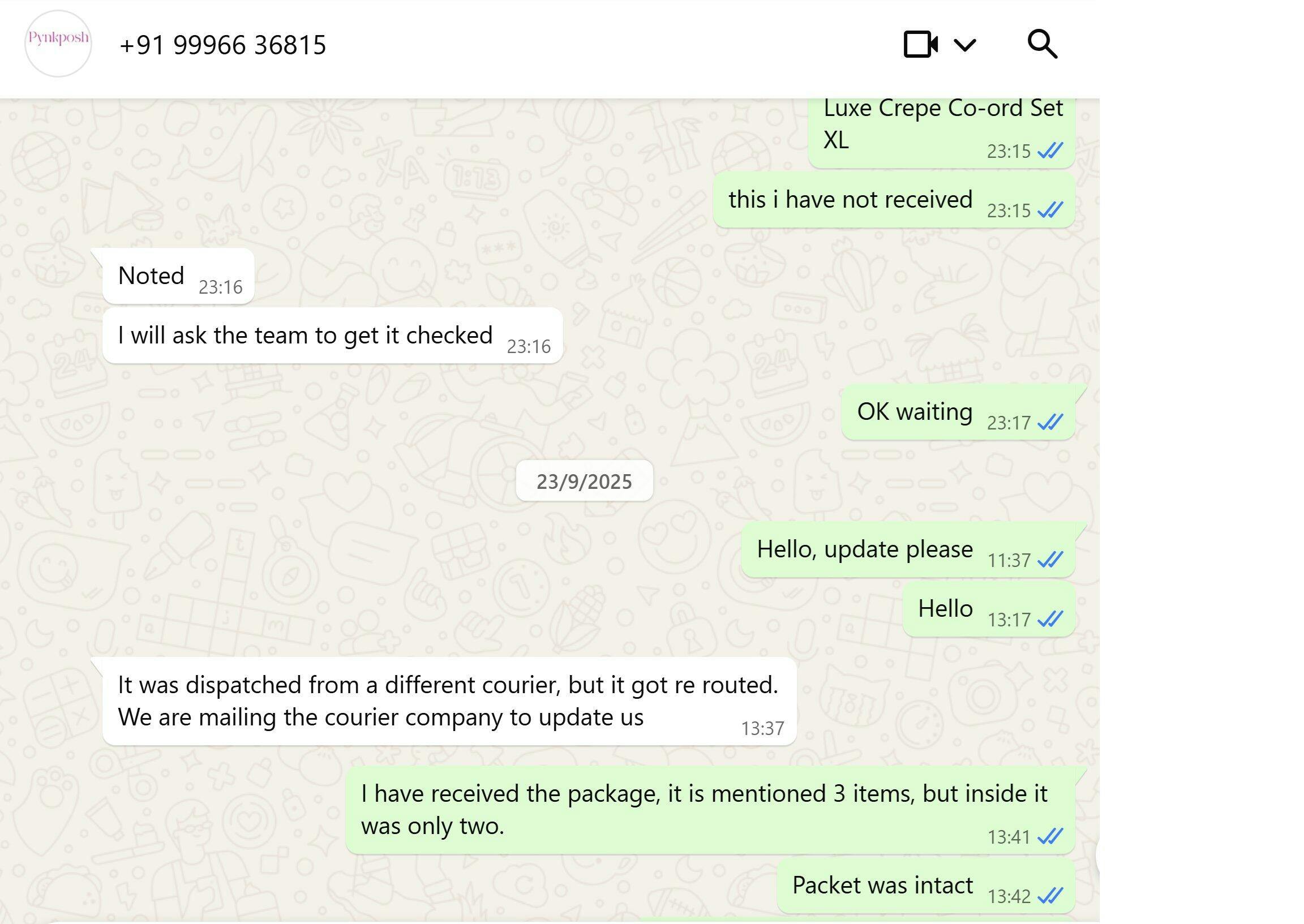Click read ticks on 'OK waiting' message
Viewport: 1304px width, 924px height.
1050,422
